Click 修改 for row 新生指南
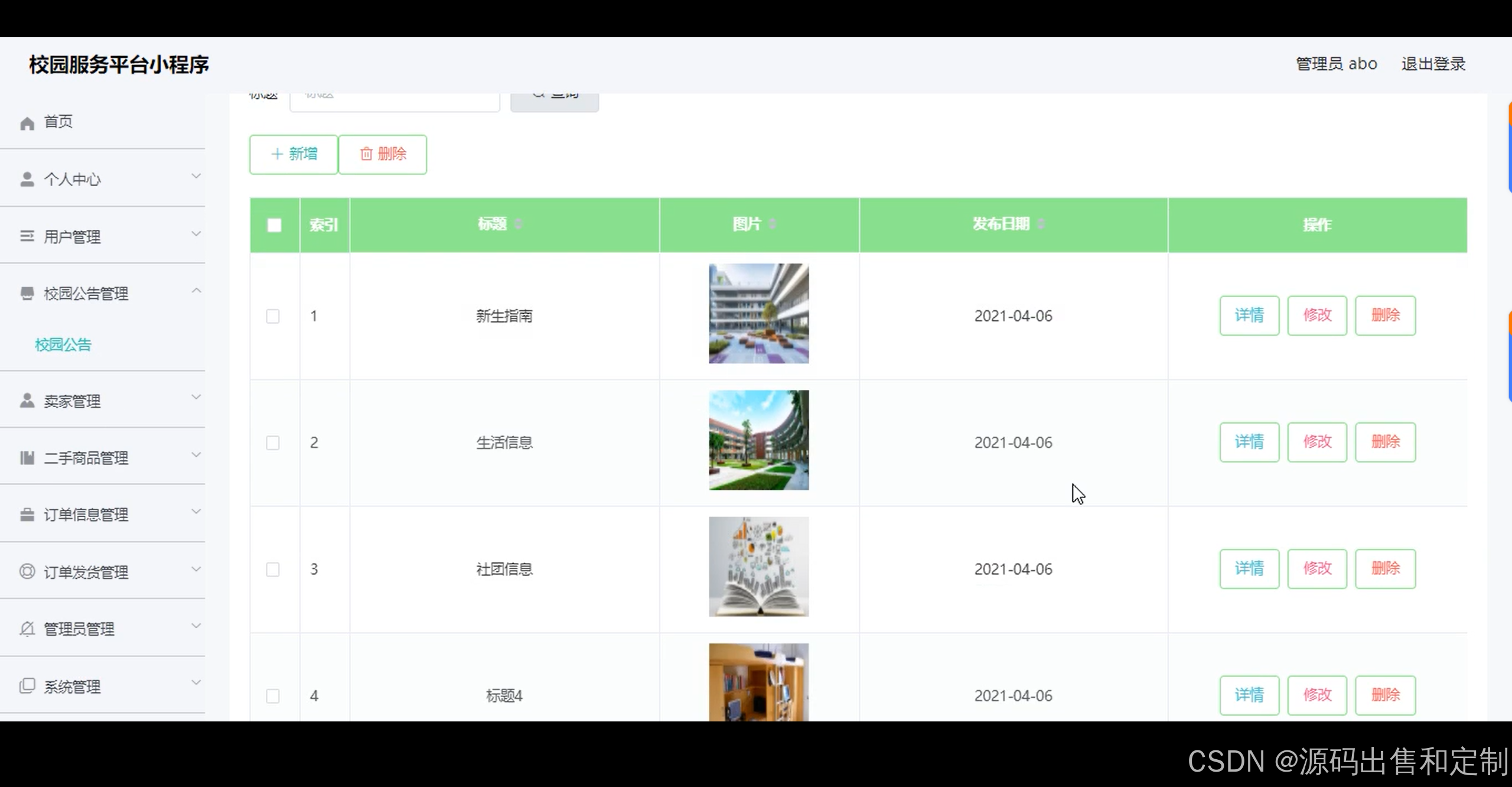Screen dimensions: 1512x787 1317,316
